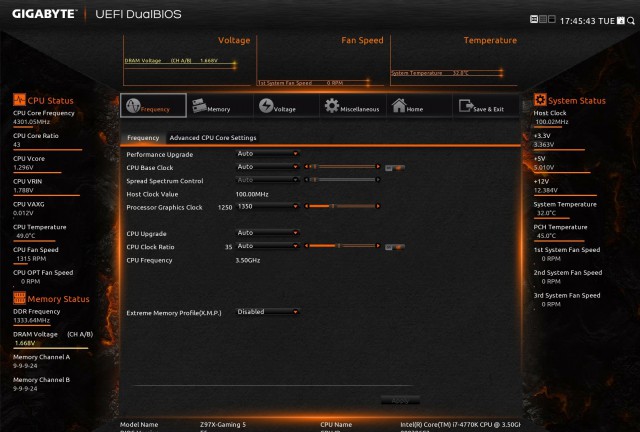Click the magnifier search icon beside the clock
This screenshot has width=640, height=432.
pyautogui.click(x=631, y=20)
